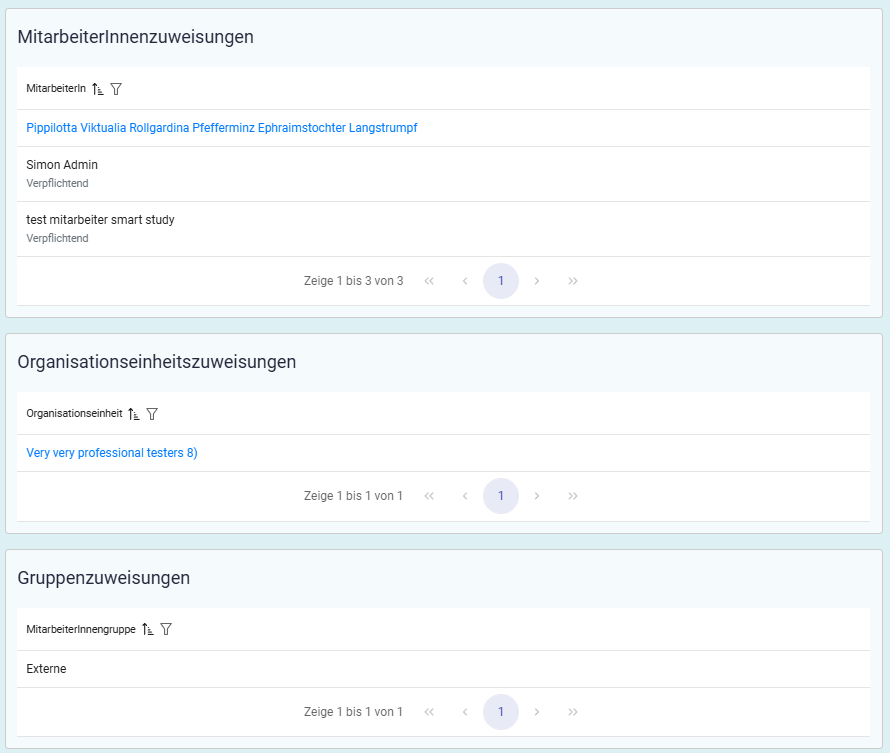Select page 1 in Organisationseinheitszuweisungen paginator
890x753 pixels.
(x=501, y=496)
